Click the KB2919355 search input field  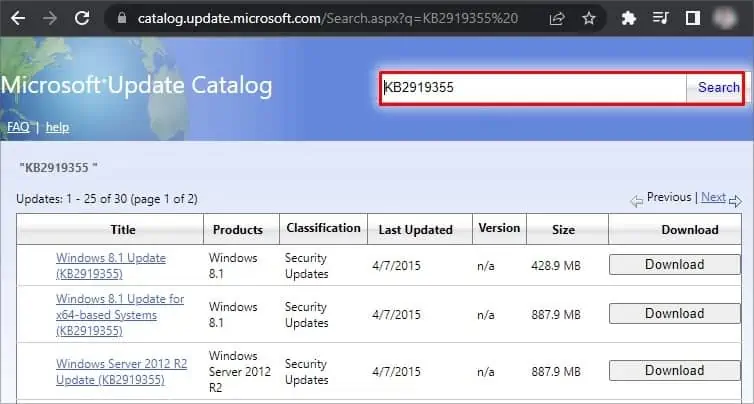coord(534,88)
